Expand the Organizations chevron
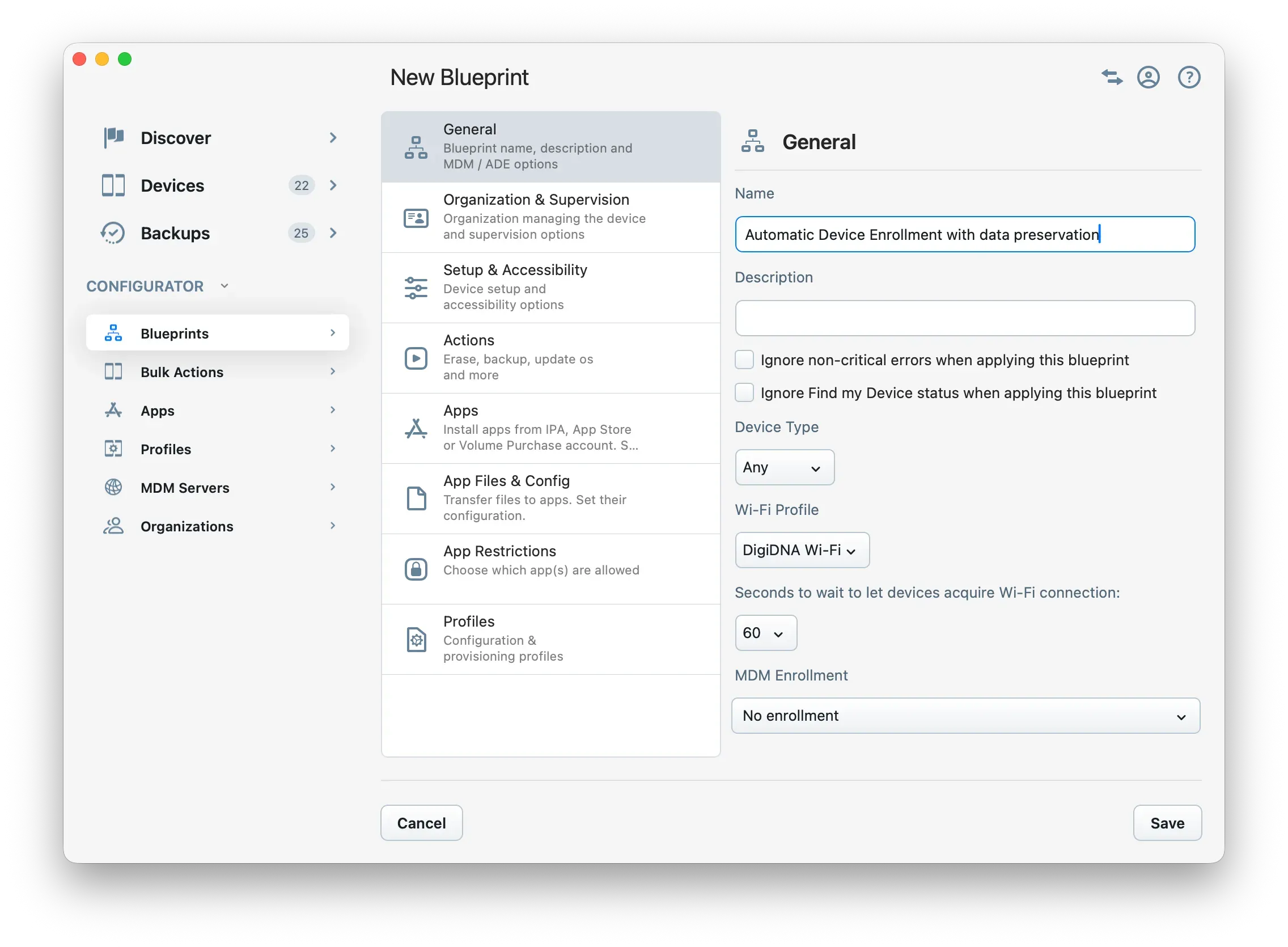Screen dimensions: 1288x947 [333, 526]
